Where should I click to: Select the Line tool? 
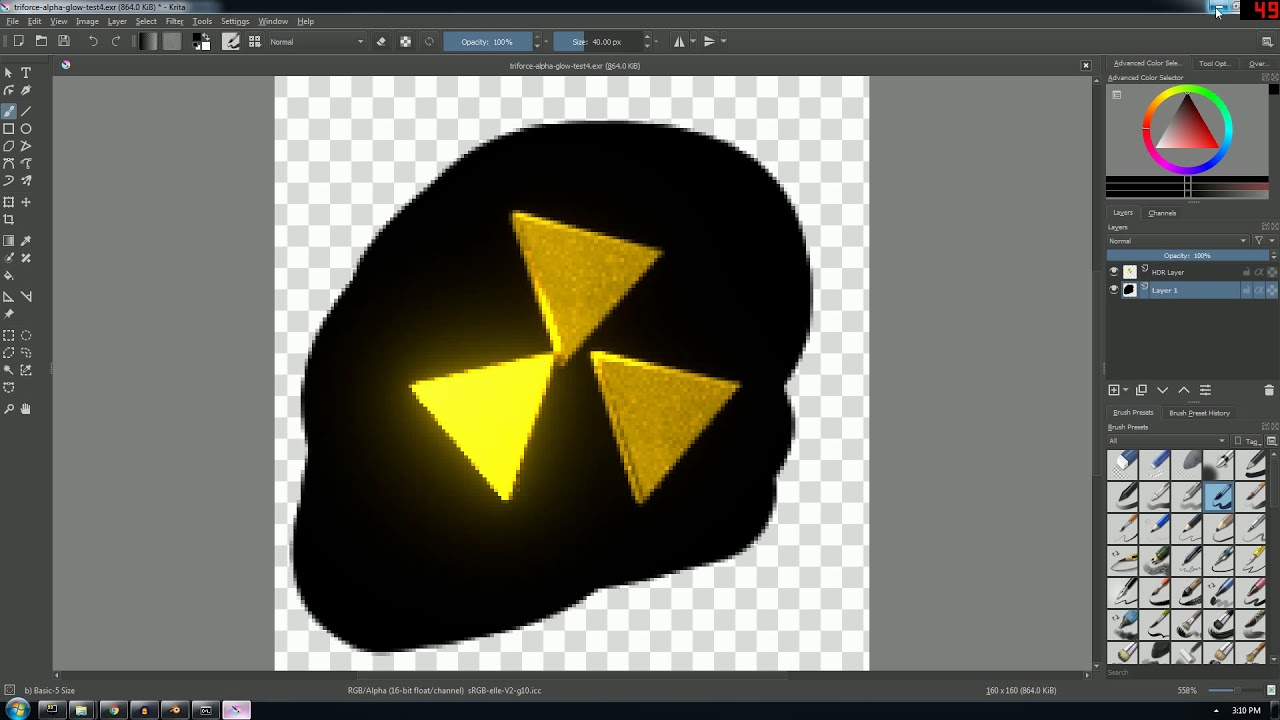26,111
